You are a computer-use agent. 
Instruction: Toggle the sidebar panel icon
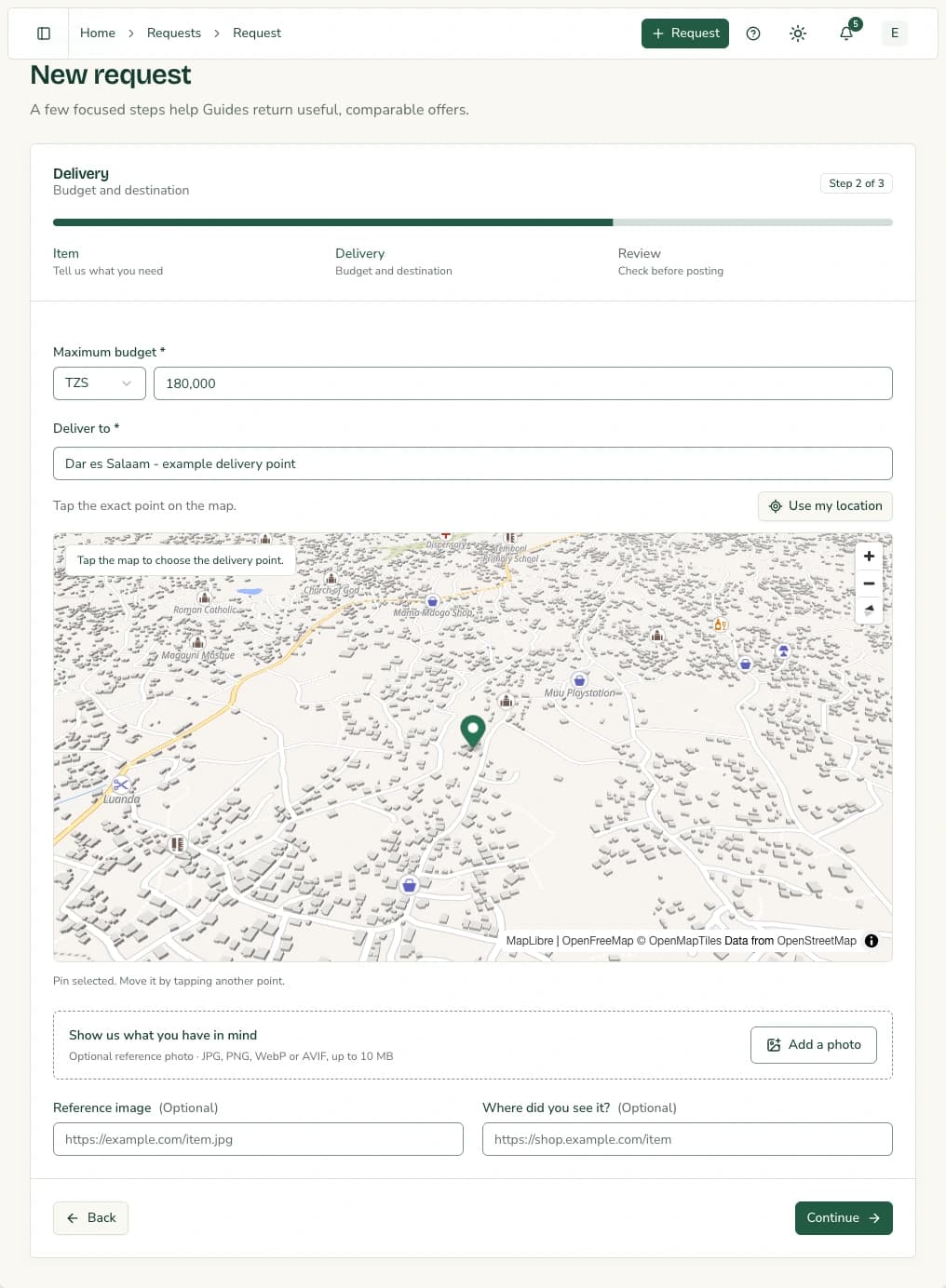click(x=44, y=34)
